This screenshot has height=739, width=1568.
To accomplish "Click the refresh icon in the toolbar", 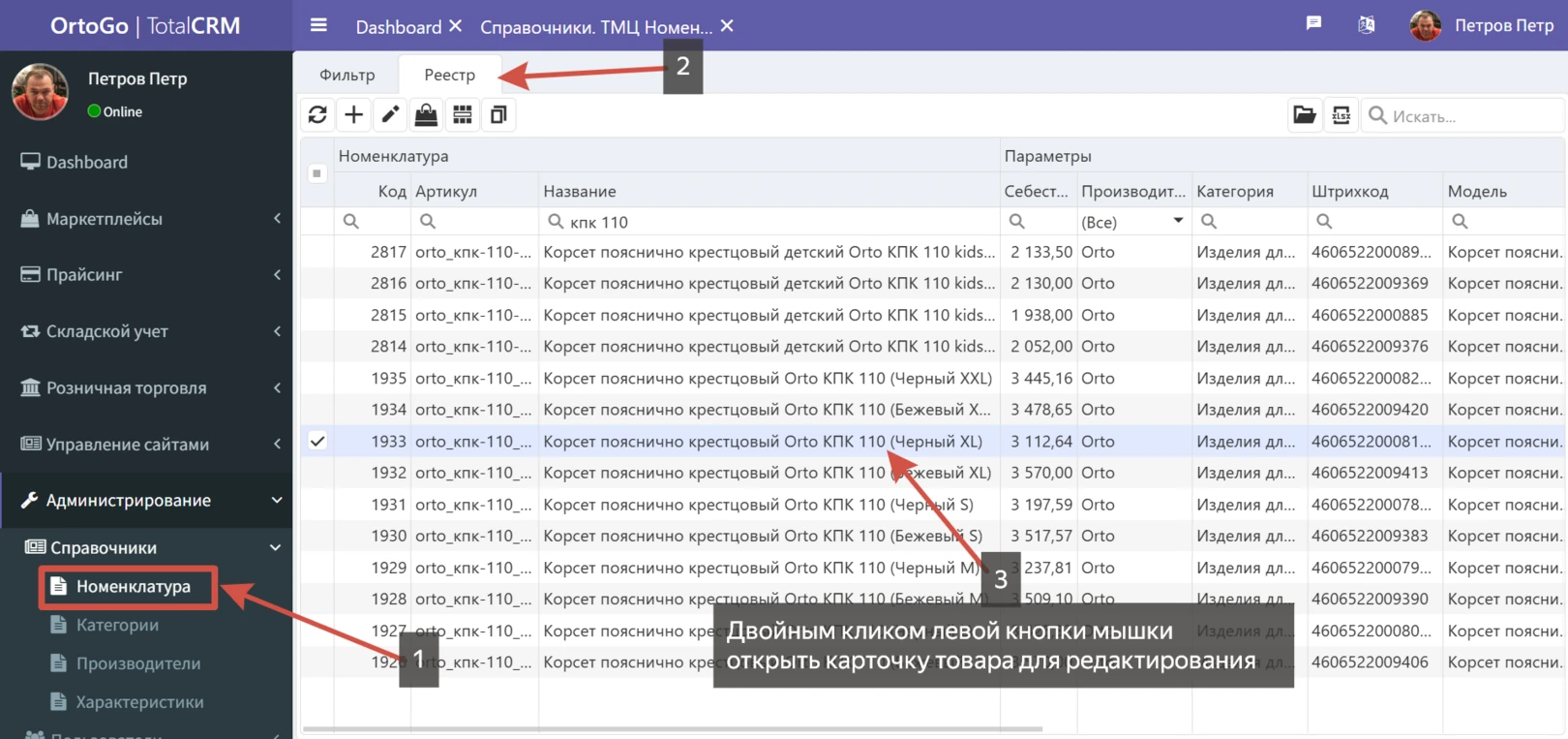I will 317,115.
